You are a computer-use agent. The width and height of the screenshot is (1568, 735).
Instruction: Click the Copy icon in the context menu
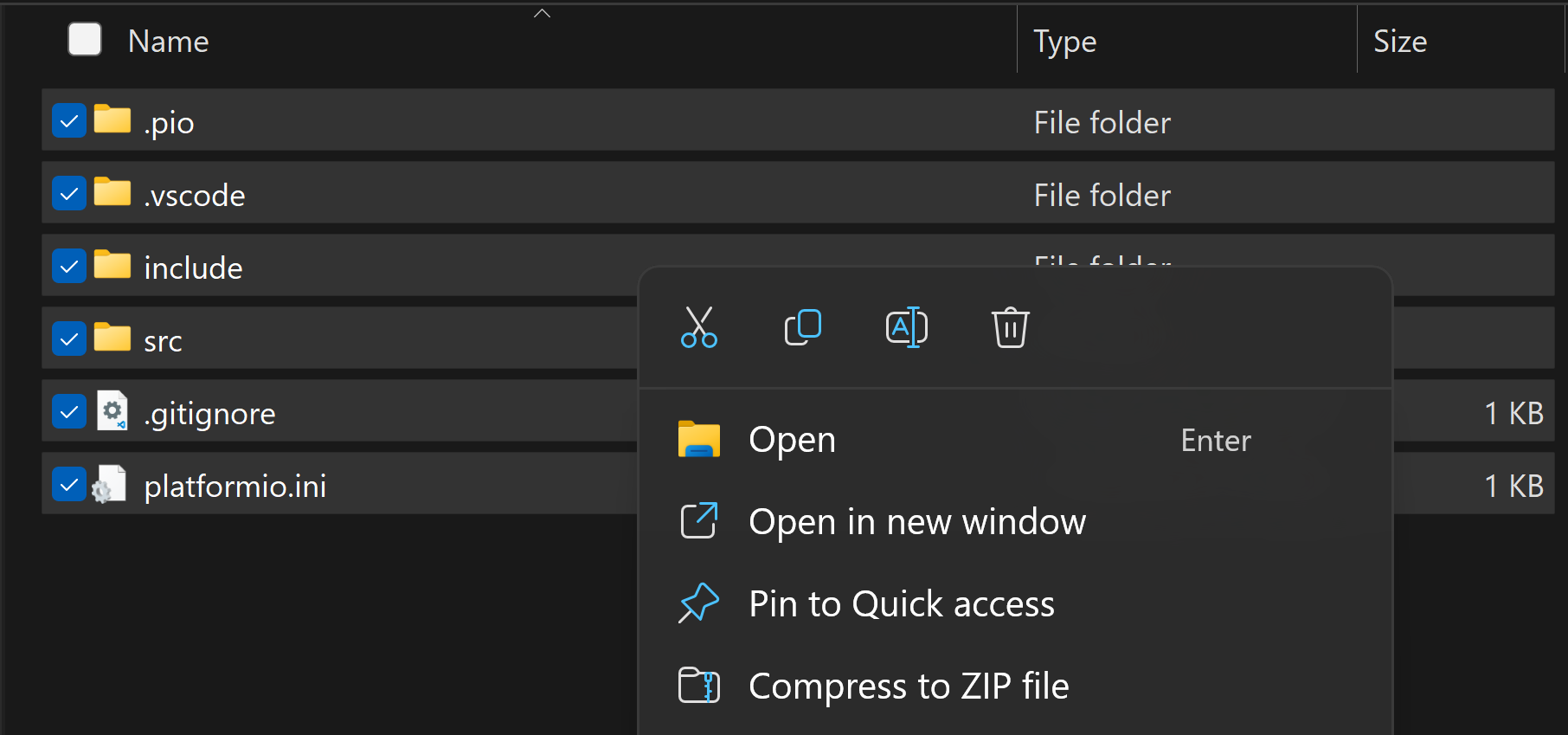click(x=802, y=327)
